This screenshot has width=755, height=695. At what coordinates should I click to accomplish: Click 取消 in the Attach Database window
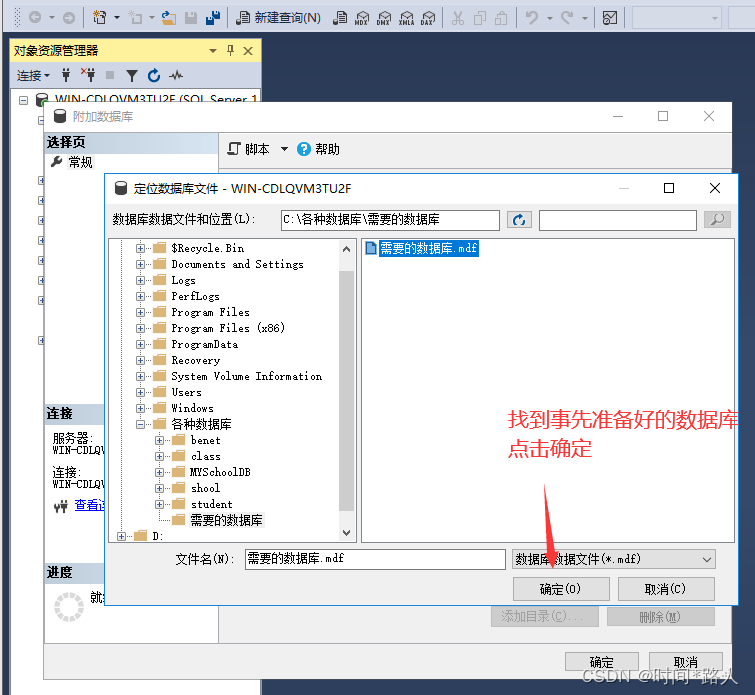point(686,662)
